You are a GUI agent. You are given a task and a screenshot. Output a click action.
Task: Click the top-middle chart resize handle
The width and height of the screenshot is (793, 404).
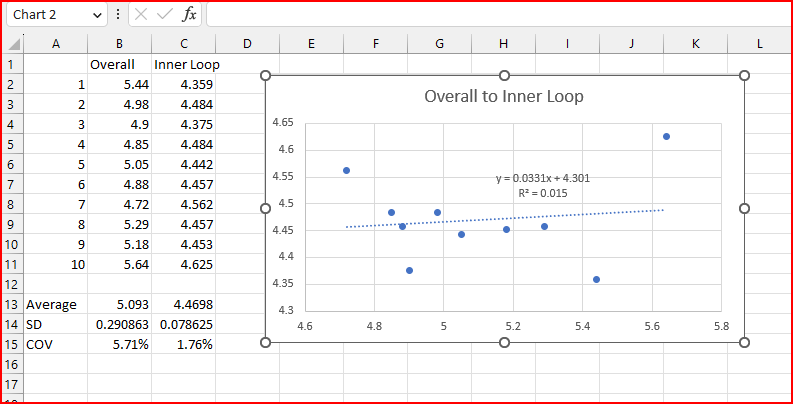504,76
